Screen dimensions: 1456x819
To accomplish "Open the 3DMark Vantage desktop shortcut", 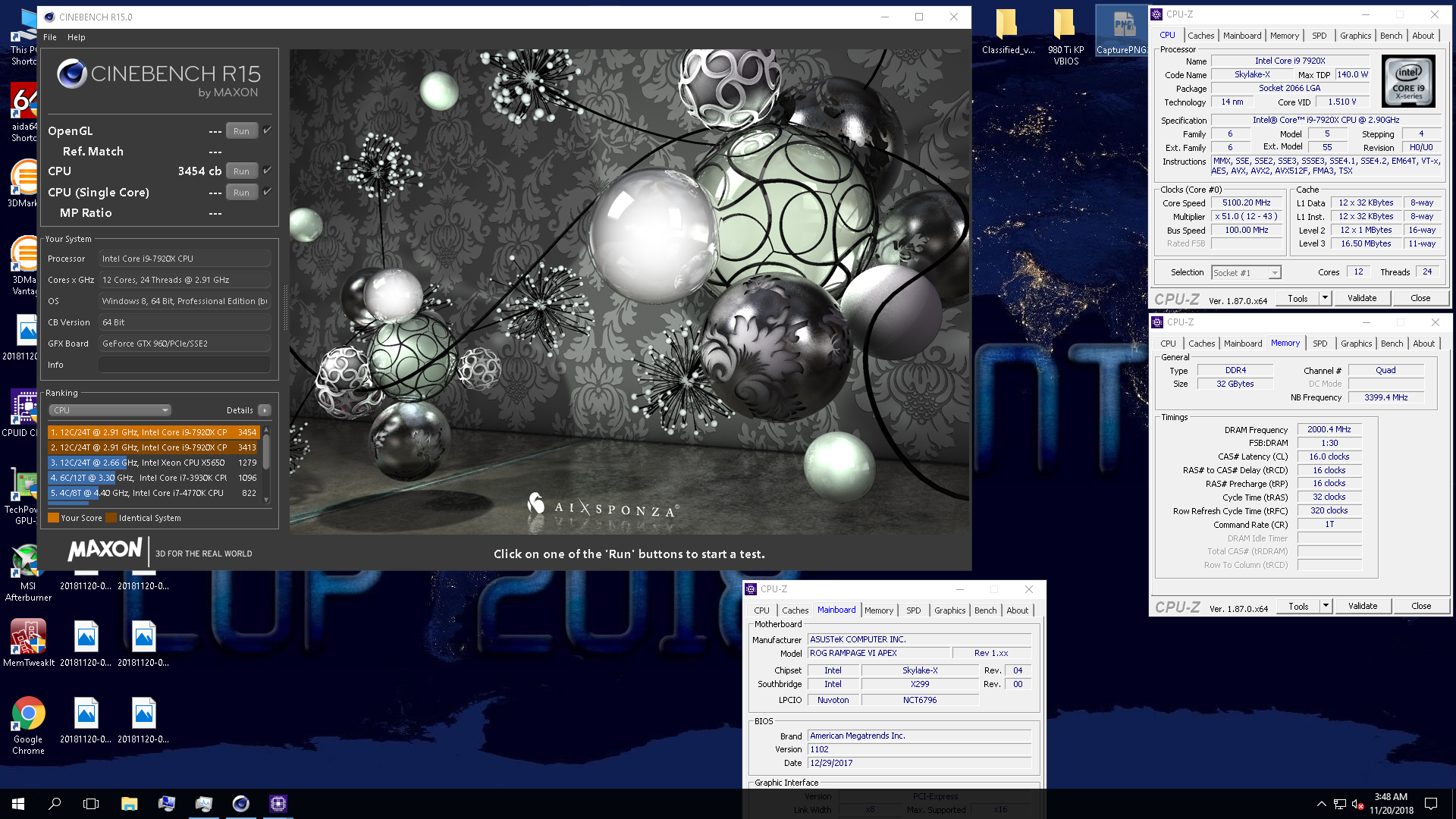I will click(24, 265).
